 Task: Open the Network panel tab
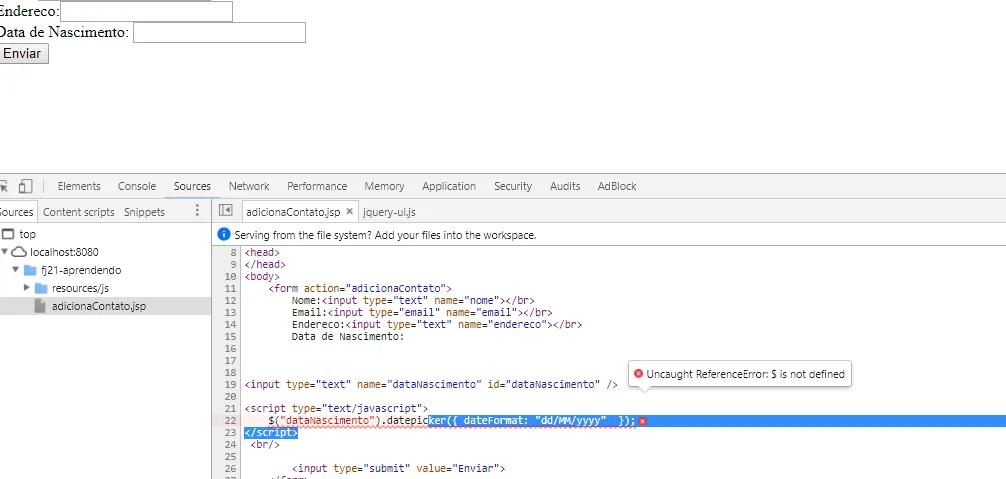[249, 186]
